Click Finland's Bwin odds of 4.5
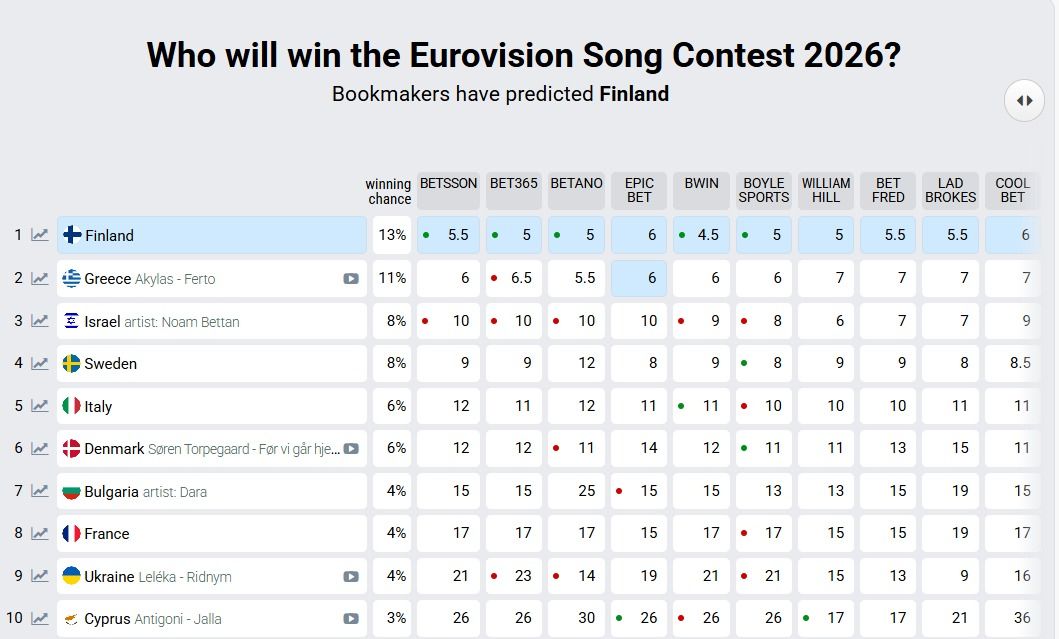Viewport: 1059px width, 639px height. click(x=702, y=235)
